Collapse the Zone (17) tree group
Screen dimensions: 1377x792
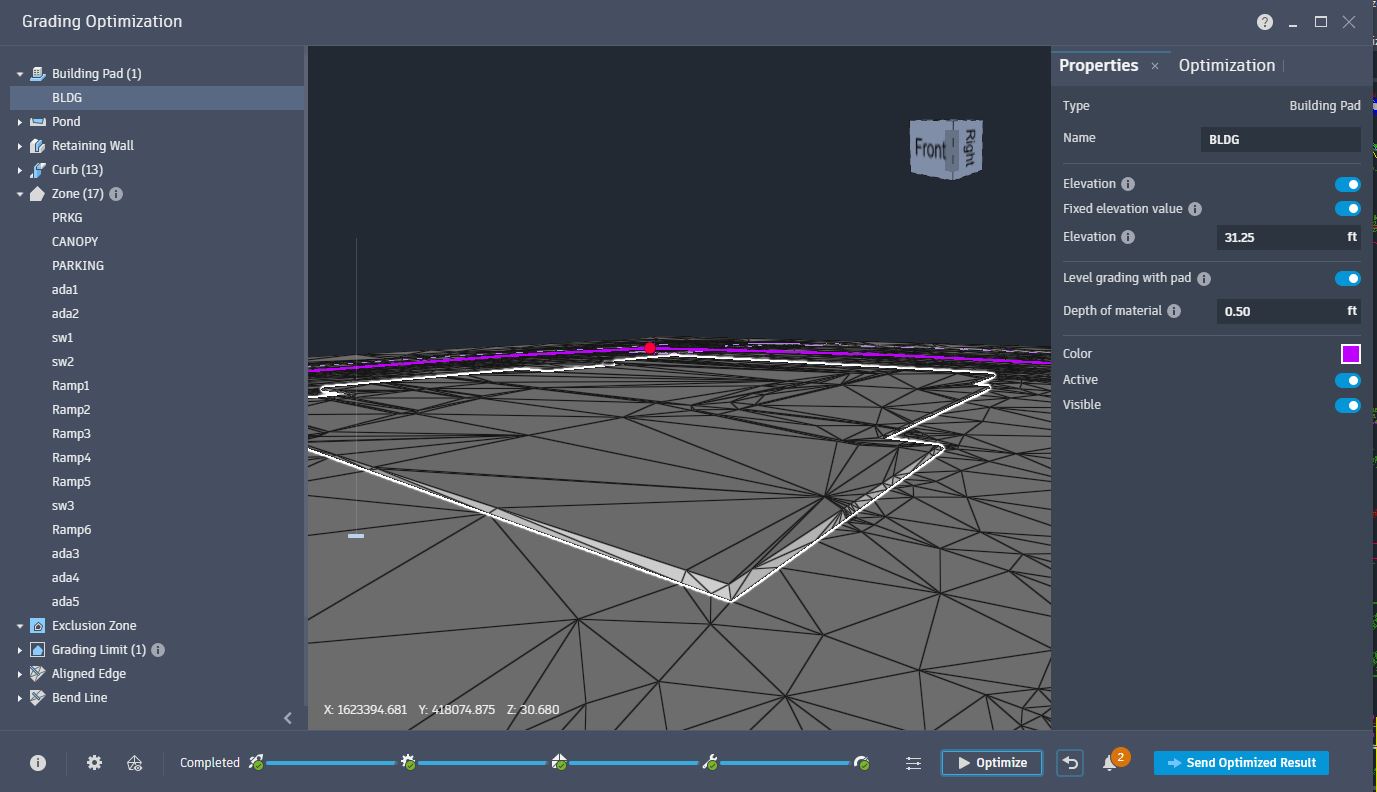20,193
